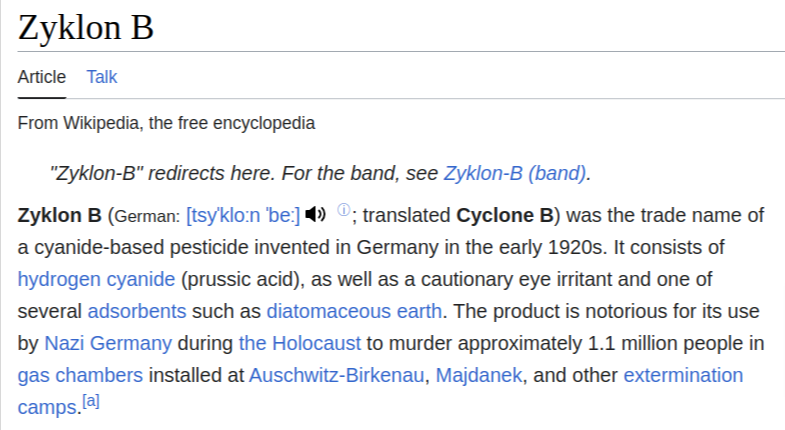This screenshot has height=430, width=785.
Task: Select the gas chambers link
Action: coord(80,375)
